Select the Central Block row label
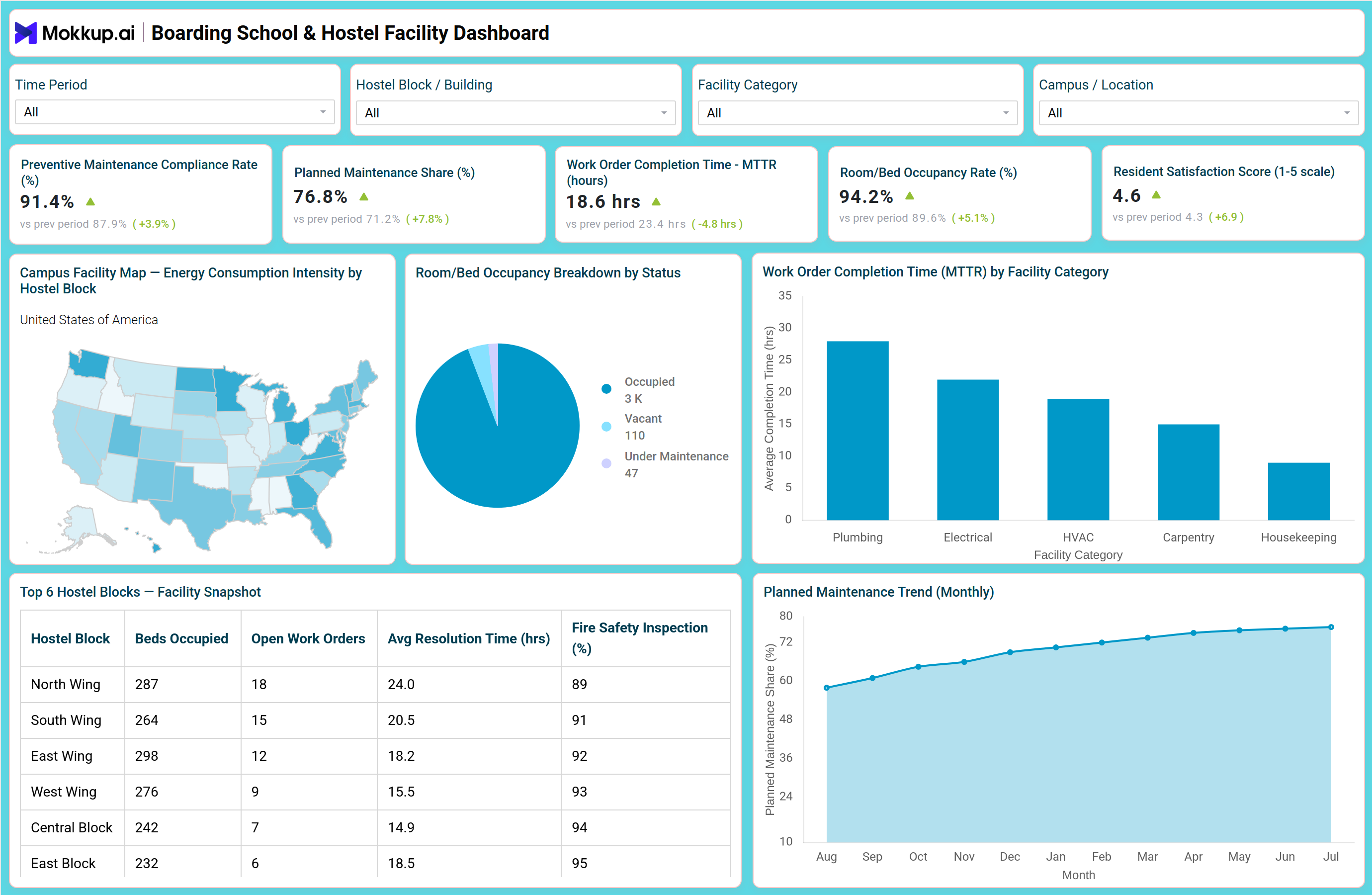Screen dimensions: 1372x895 [72, 827]
